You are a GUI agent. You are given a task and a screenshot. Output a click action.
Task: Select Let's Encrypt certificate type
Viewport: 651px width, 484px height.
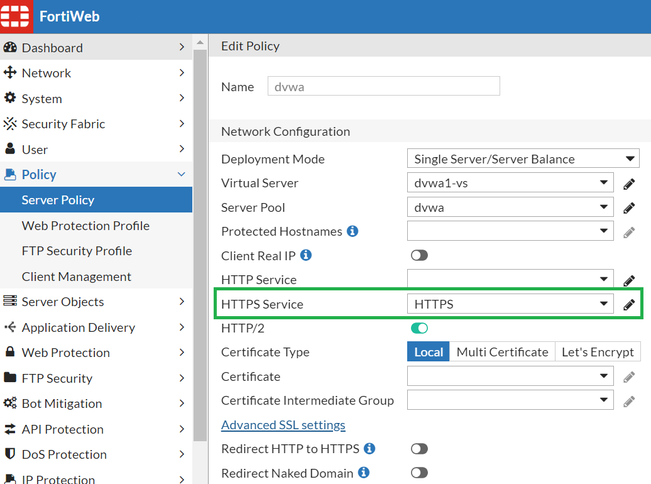(596, 352)
